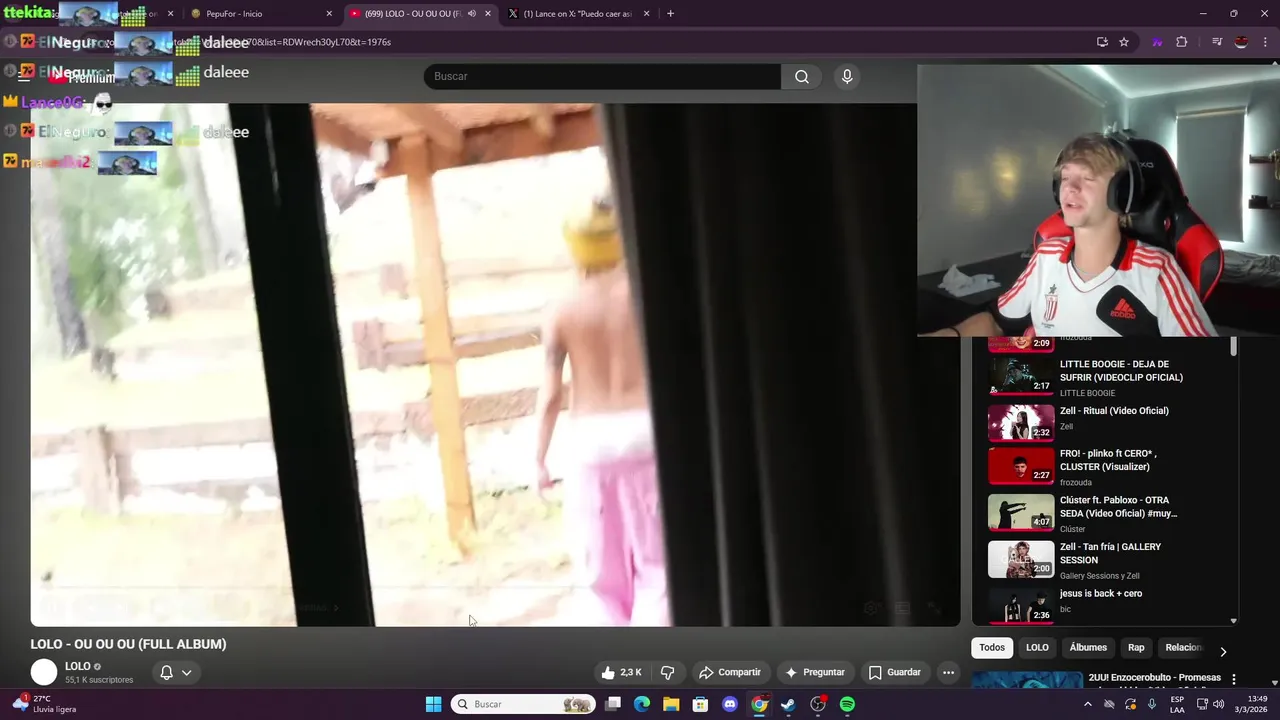1280x720 pixels.
Task: Open Microsoft Store from the taskbar
Action: tap(701, 704)
